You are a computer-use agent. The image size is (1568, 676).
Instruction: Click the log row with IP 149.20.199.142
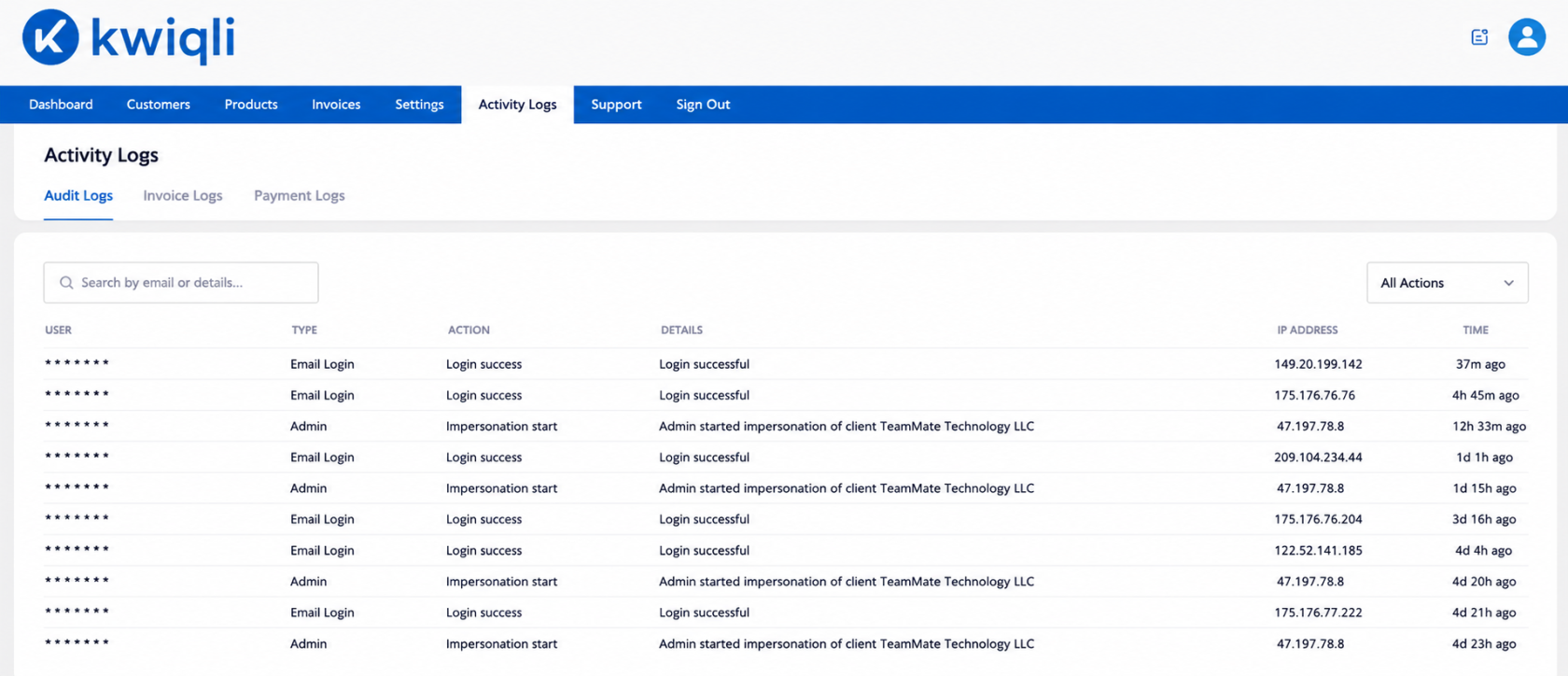(786, 364)
